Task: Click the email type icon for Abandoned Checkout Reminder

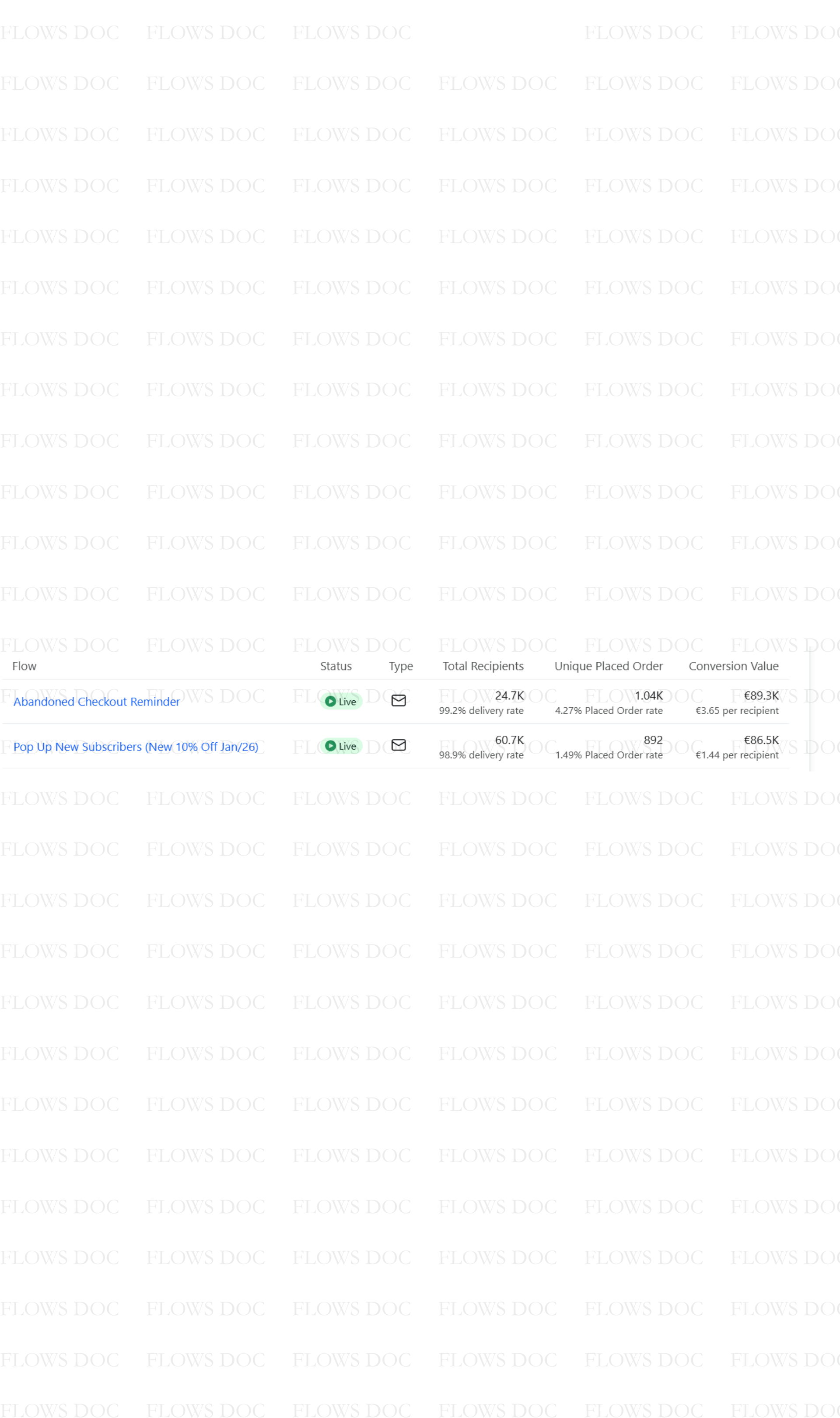Action: point(399,700)
